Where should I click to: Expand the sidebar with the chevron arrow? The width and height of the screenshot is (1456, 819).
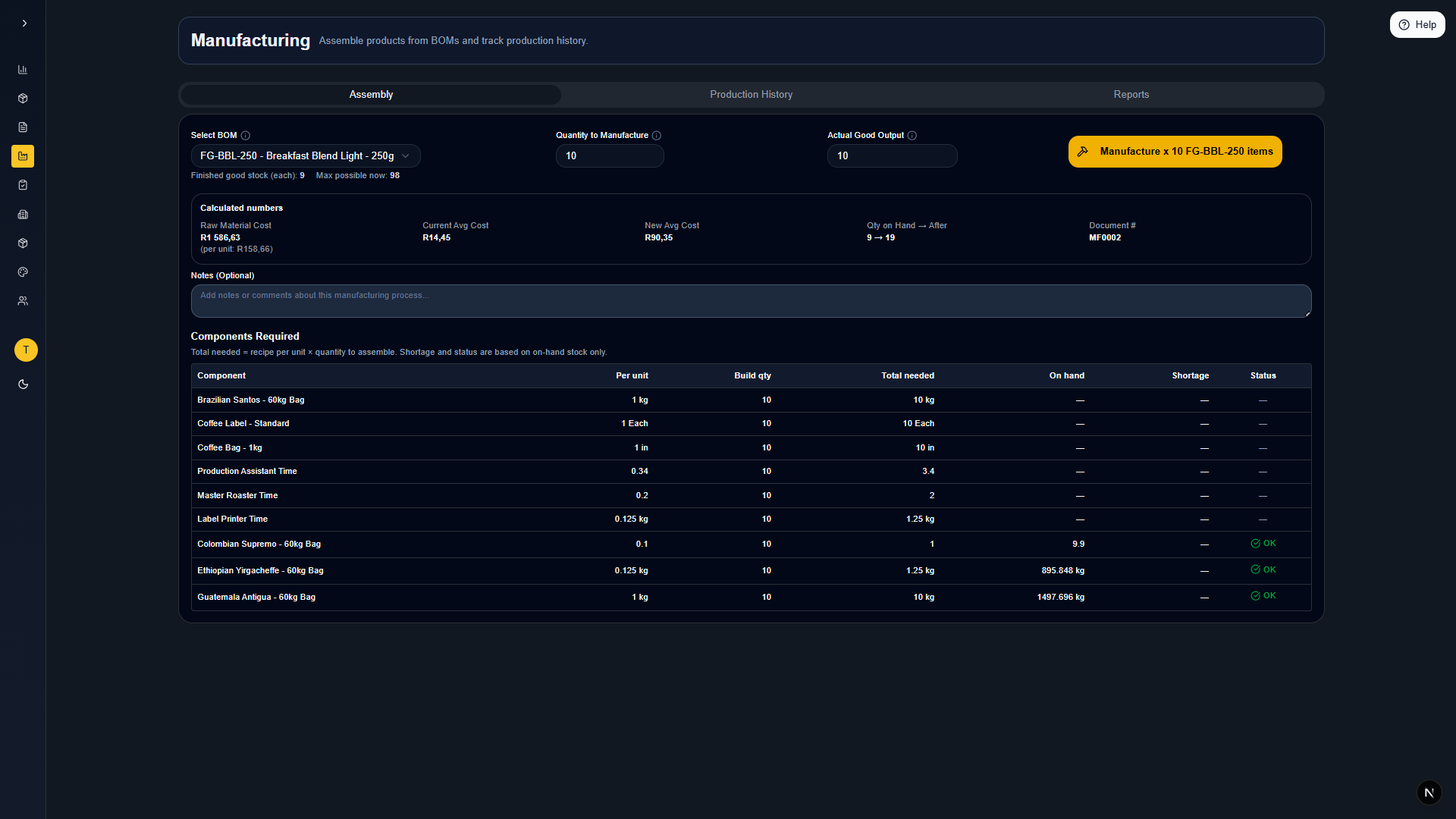tap(24, 24)
